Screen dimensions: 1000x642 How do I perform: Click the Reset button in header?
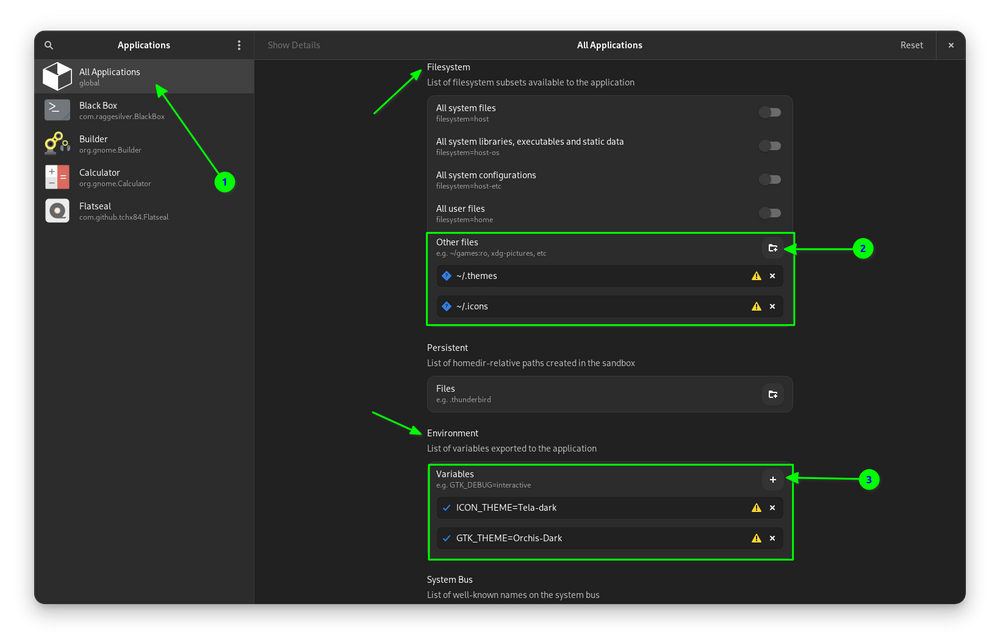911,45
